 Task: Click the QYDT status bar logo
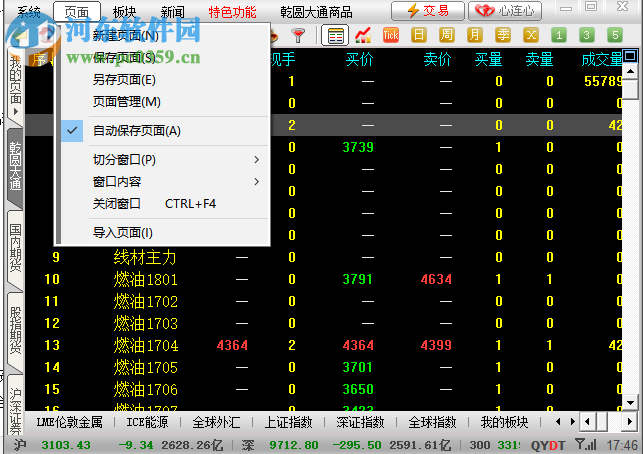pos(547,445)
